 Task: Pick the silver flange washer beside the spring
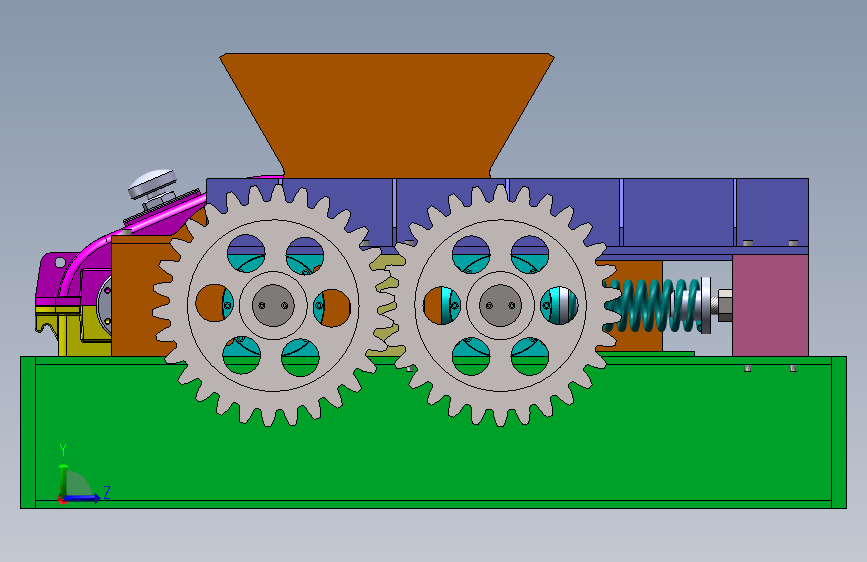[706, 305]
